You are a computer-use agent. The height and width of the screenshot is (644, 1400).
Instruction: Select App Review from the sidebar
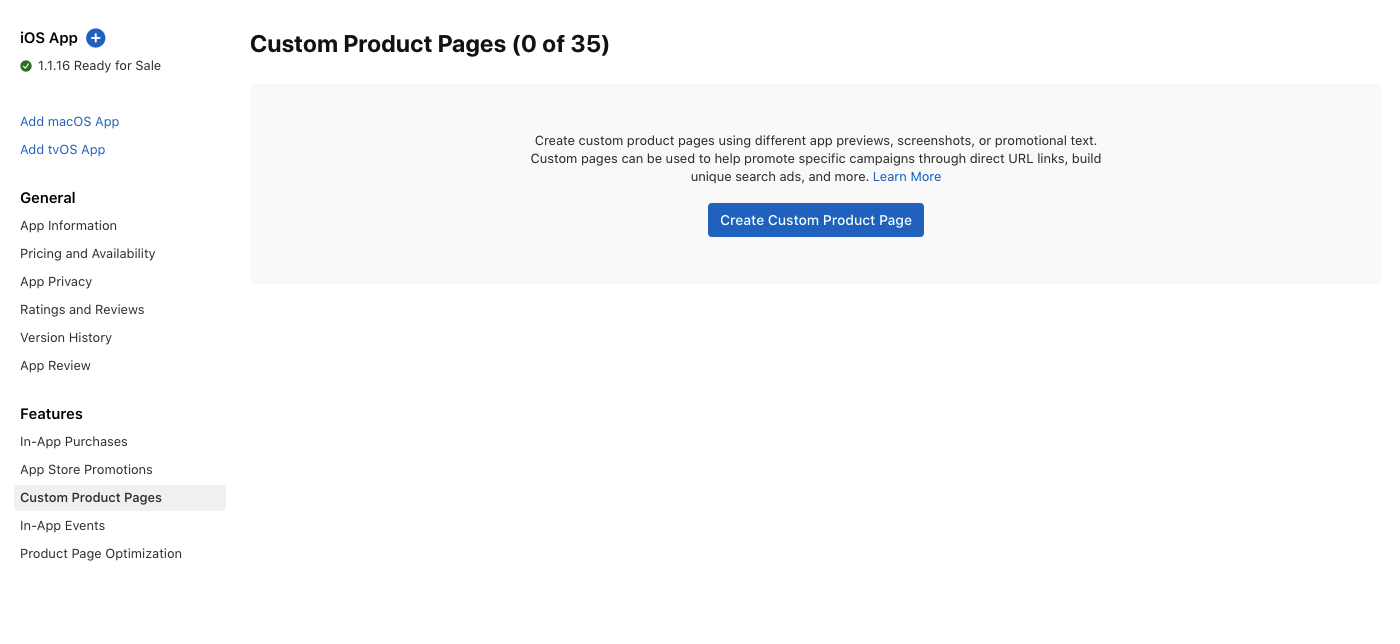point(55,366)
